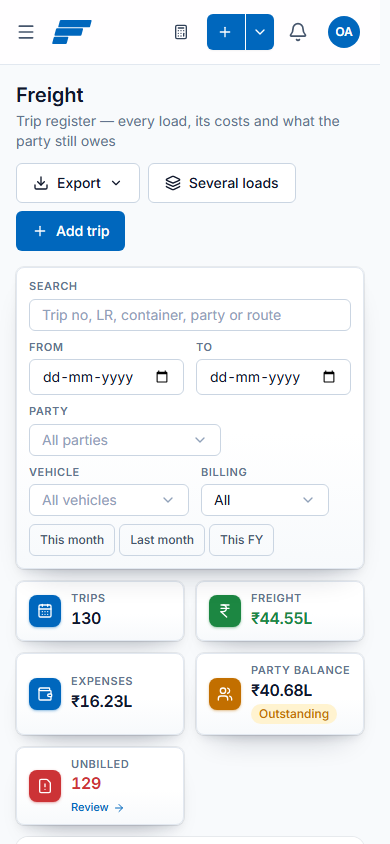Click the Expenses value ₹16.23L
Screen dimensions: 390x844
point(102,701)
